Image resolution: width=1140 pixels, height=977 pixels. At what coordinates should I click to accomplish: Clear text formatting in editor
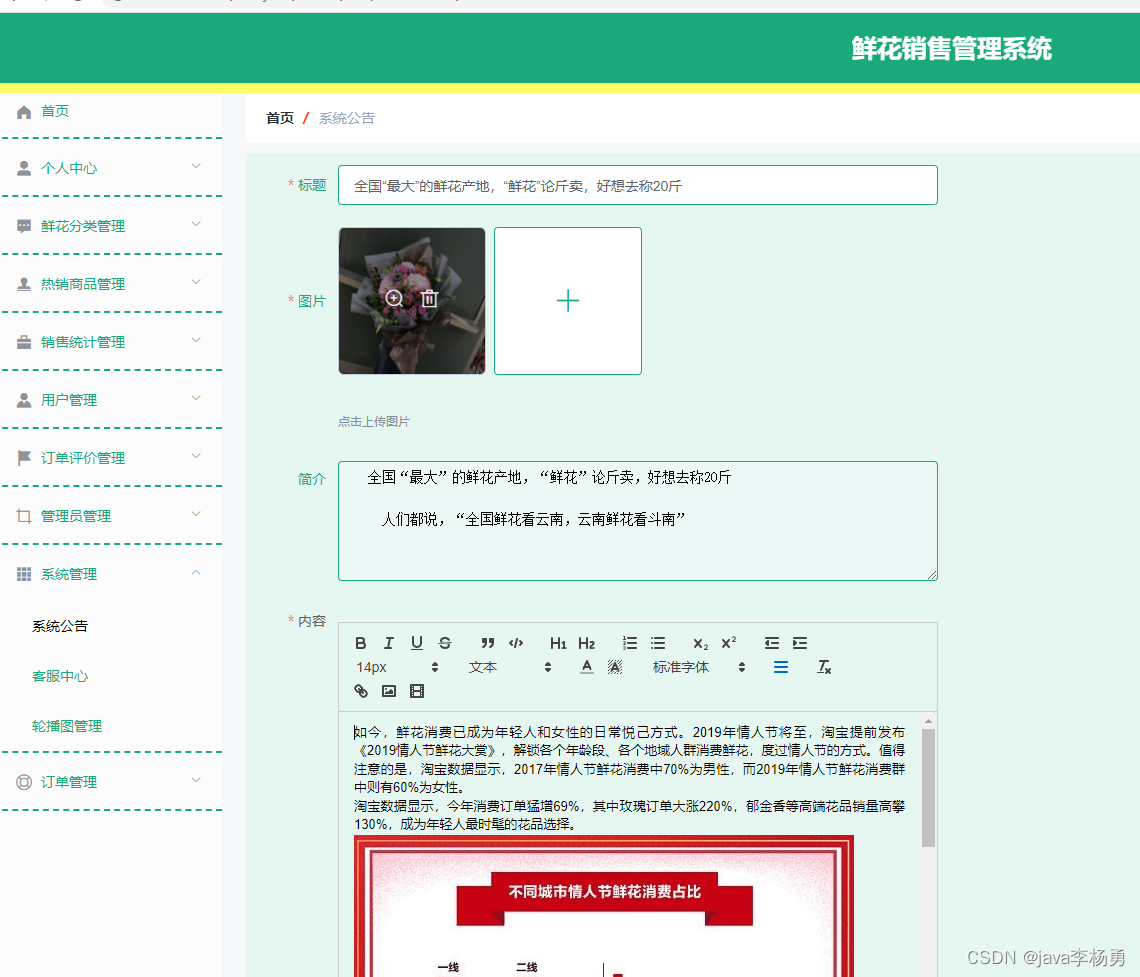(824, 667)
